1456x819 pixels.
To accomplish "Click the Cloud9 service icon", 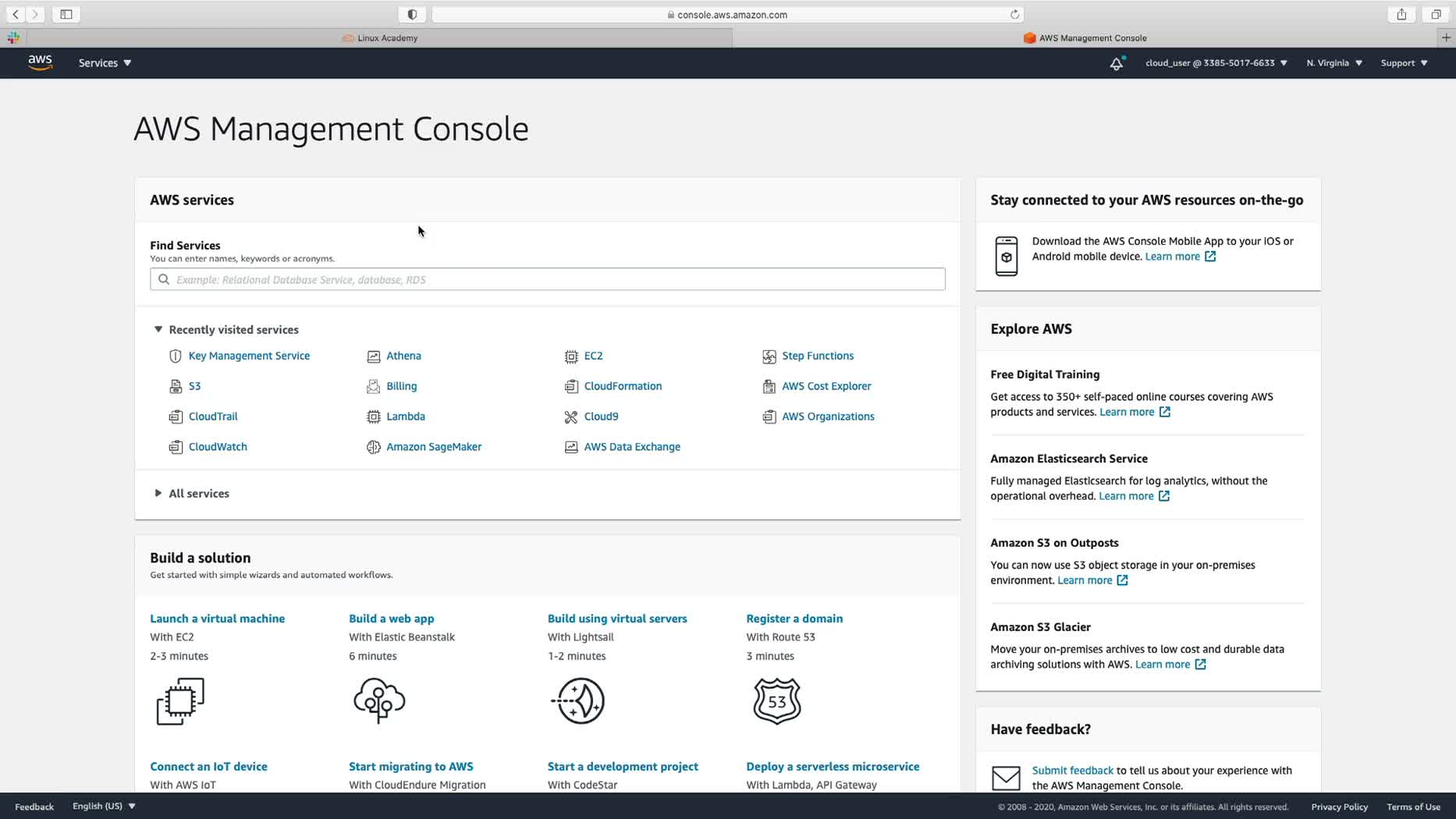I will tap(571, 417).
